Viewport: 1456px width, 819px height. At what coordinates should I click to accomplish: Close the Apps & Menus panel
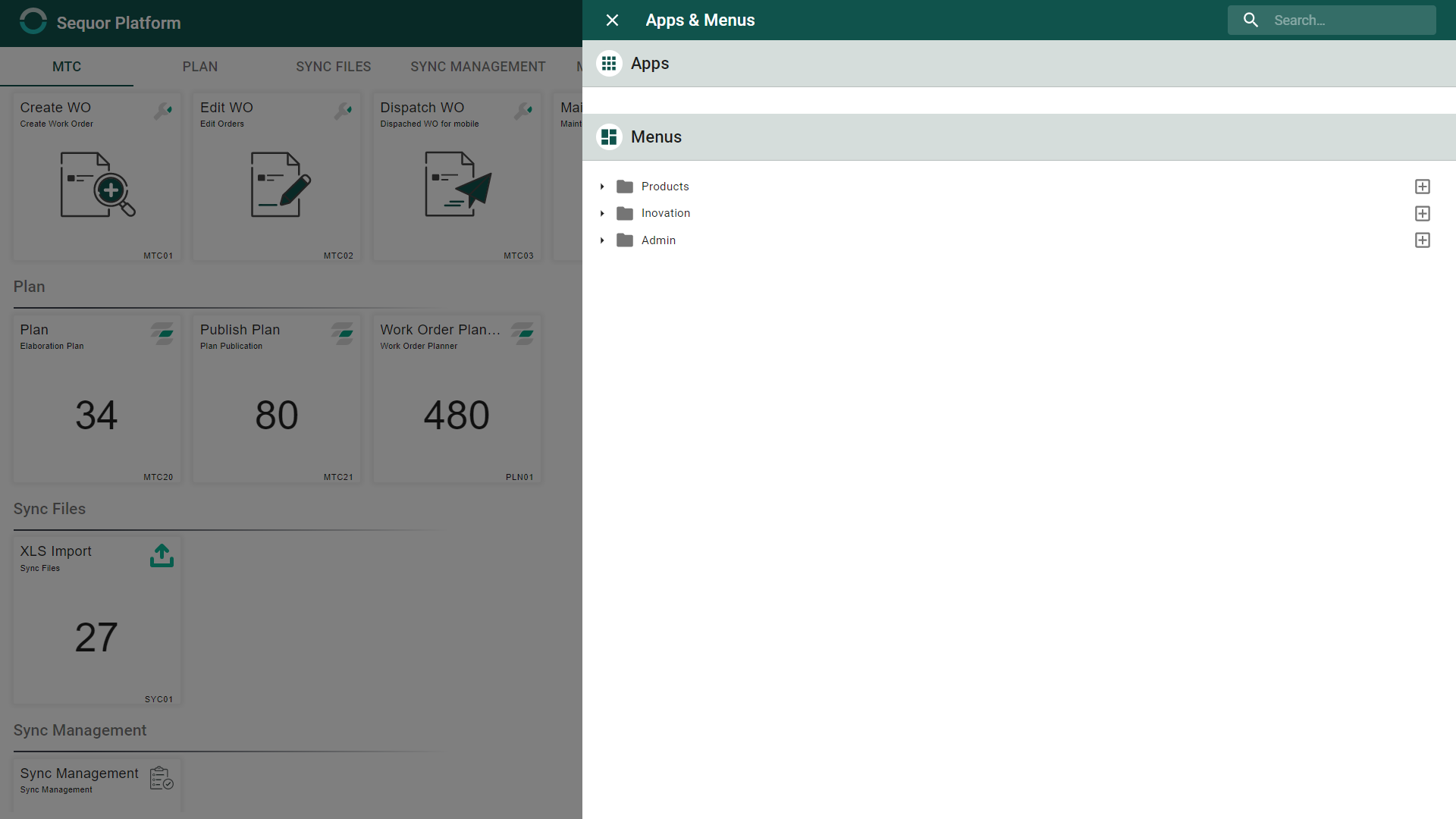(x=612, y=20)
